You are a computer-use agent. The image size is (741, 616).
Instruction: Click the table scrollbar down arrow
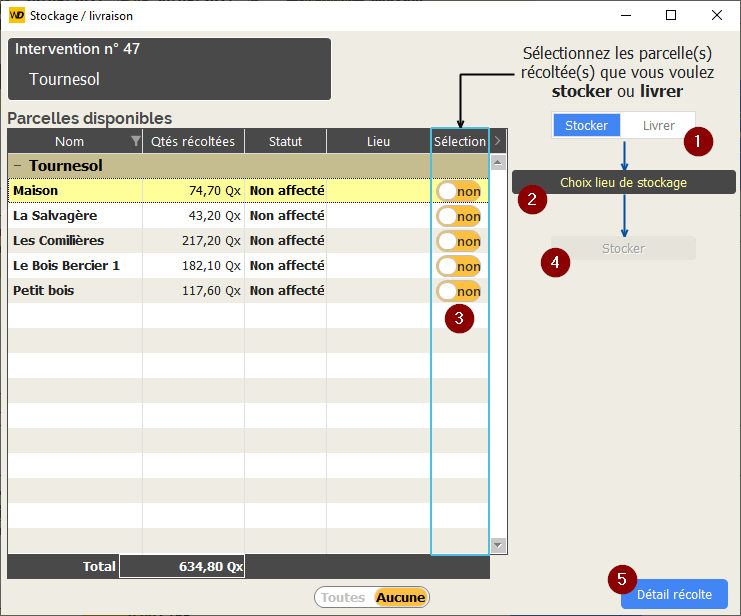[x=499, y=545]
